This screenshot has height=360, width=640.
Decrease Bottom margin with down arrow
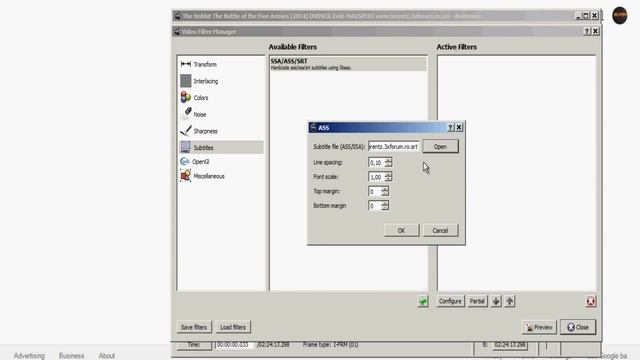tap(385, 208)
